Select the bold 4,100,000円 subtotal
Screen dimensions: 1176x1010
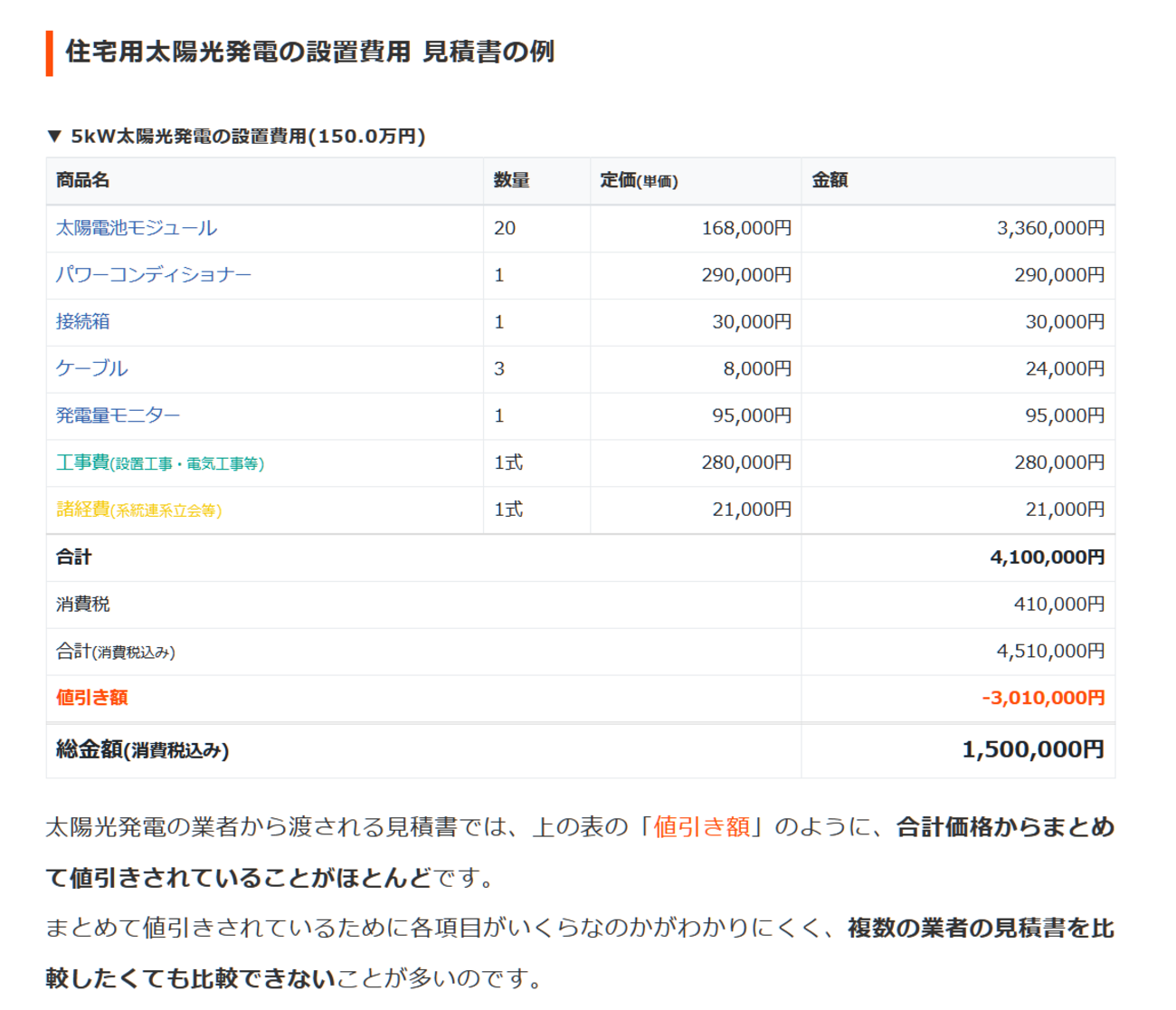point(1047,557)
